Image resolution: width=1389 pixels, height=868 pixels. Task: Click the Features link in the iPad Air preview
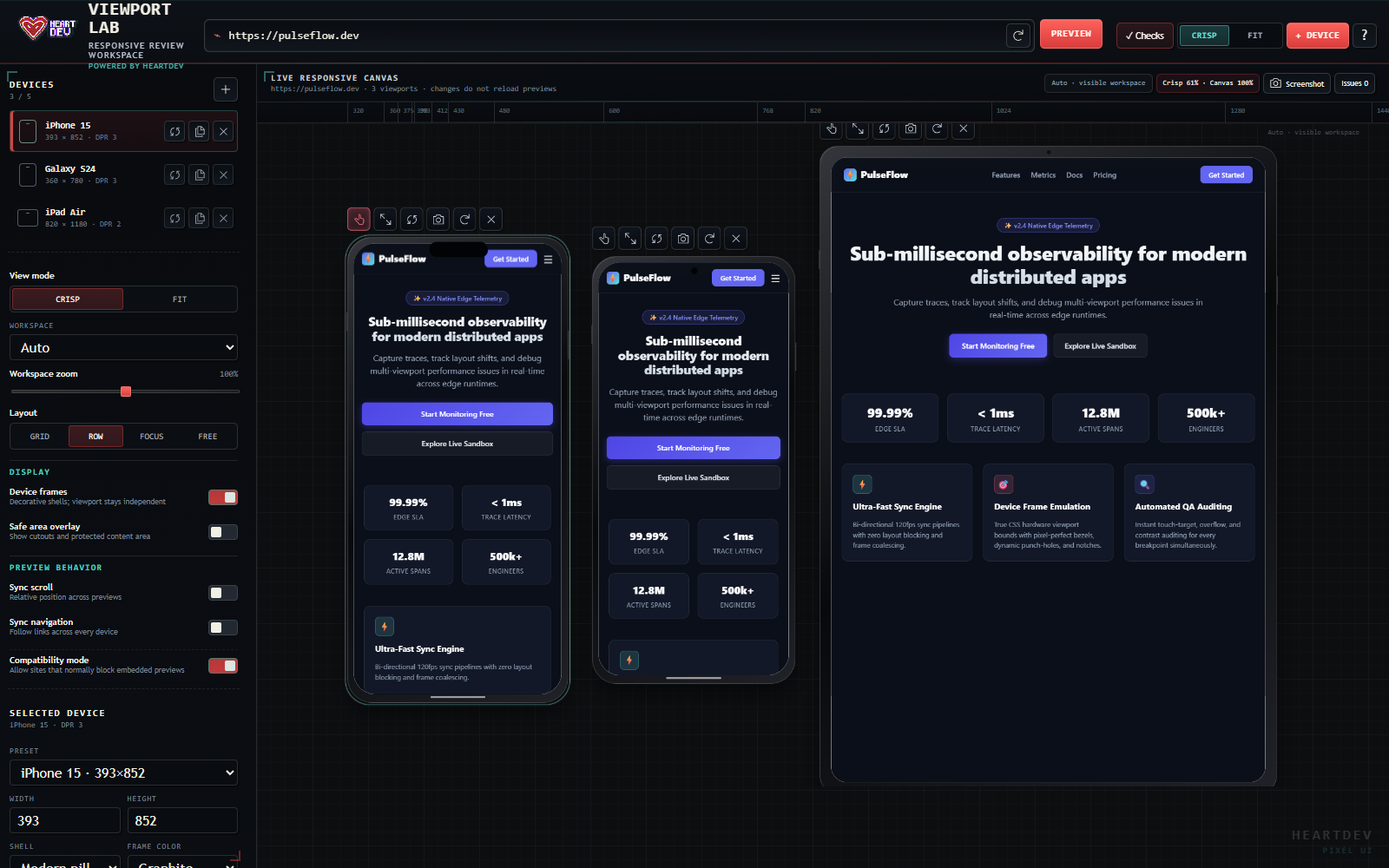(x=1006, y=175)
